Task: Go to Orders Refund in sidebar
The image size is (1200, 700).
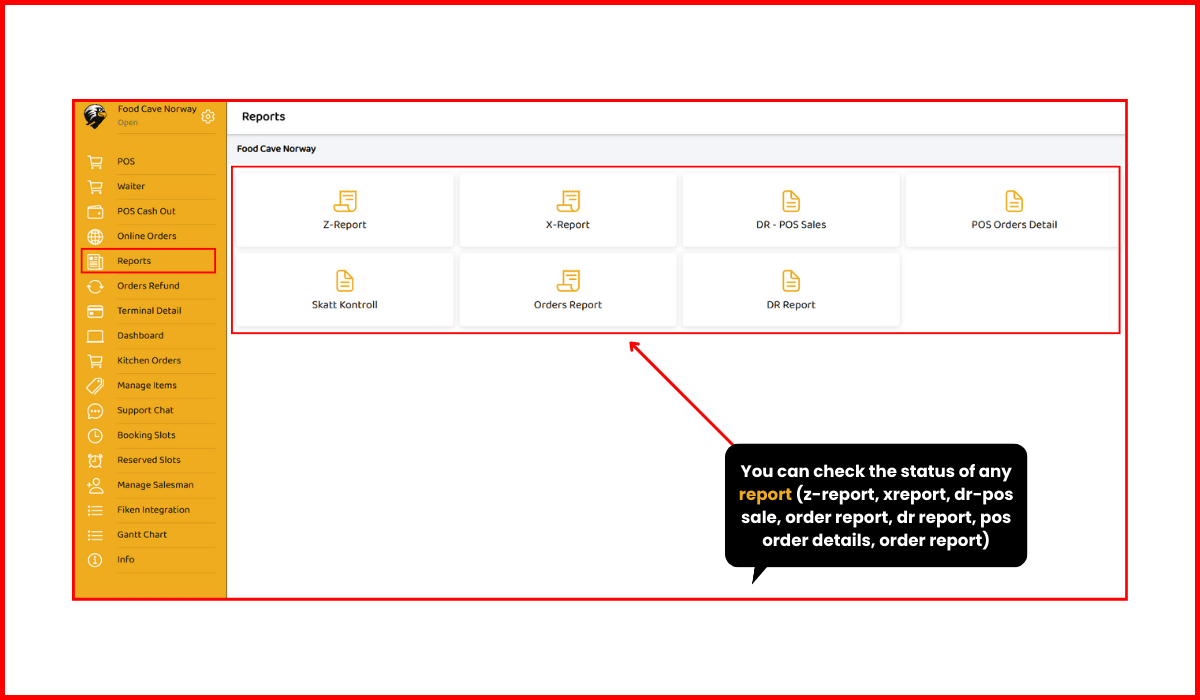Action: tap(148, 286)
